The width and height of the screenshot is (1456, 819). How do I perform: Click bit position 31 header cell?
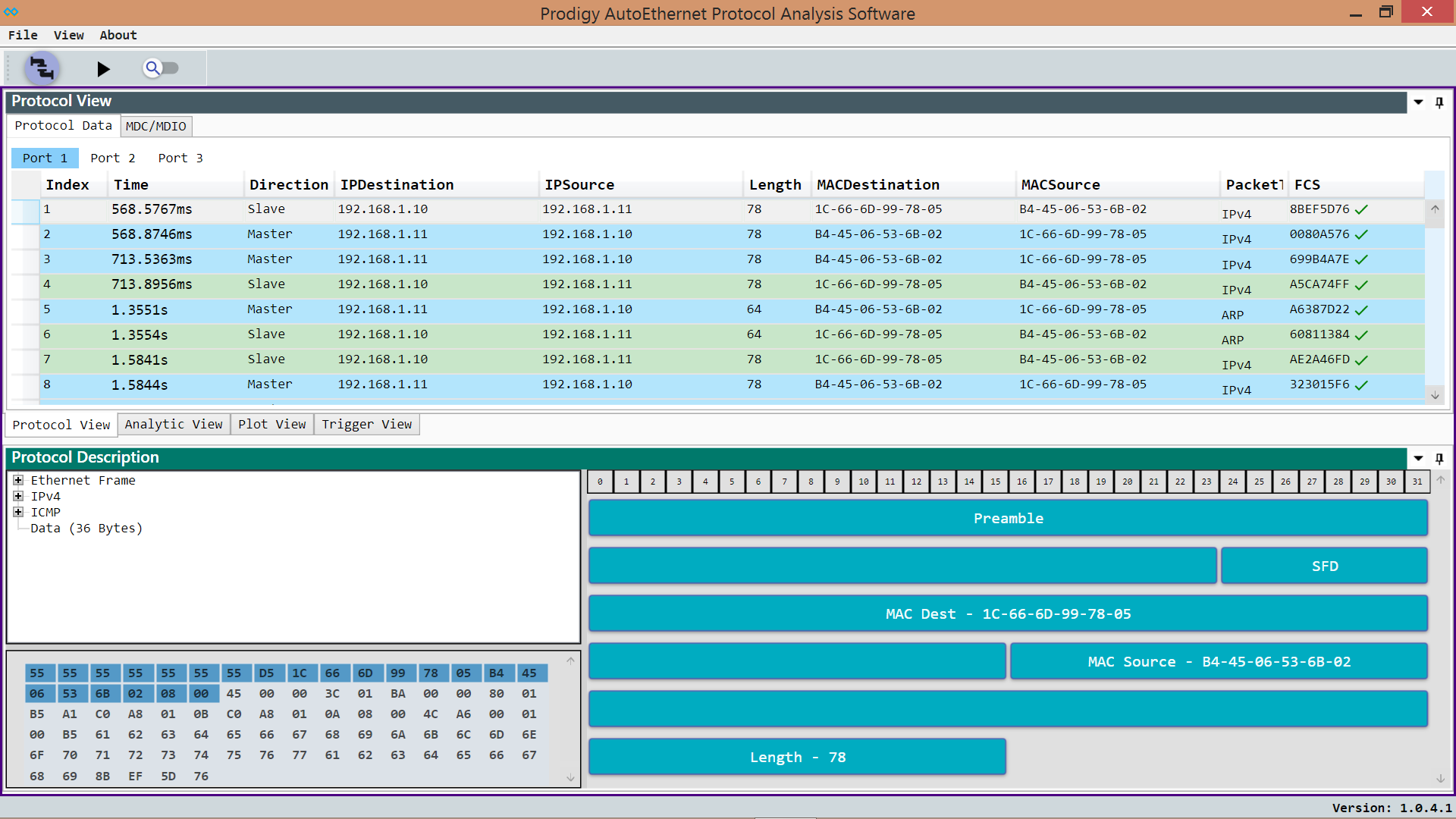[1417, 482]
